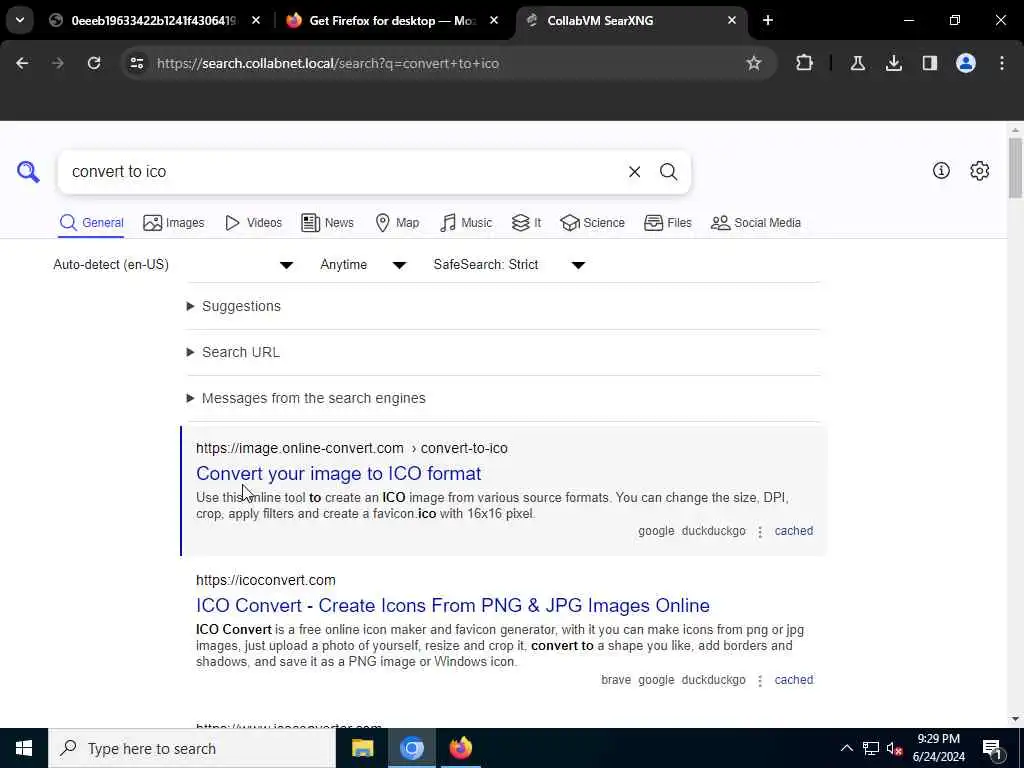This screenshot has height=768, width=1024.
Task: Open the Windows Start menu
Action: [24, 748]
